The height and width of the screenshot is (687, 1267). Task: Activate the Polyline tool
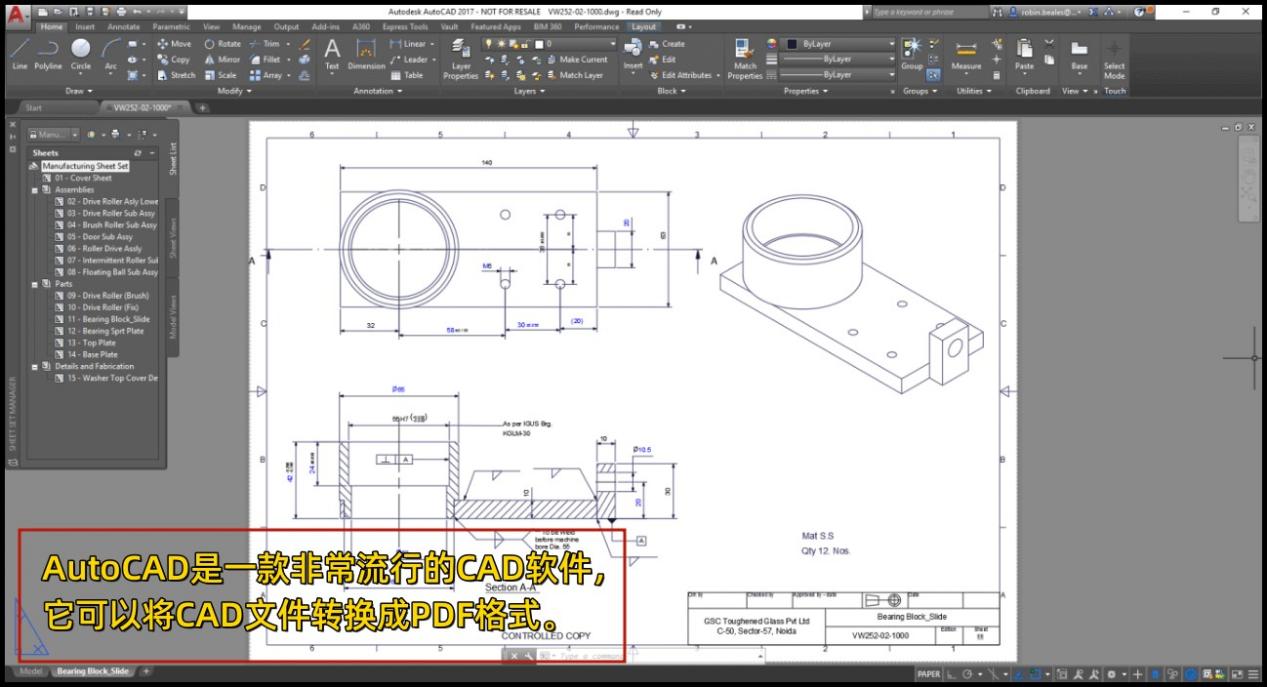[x=48, y=54]
